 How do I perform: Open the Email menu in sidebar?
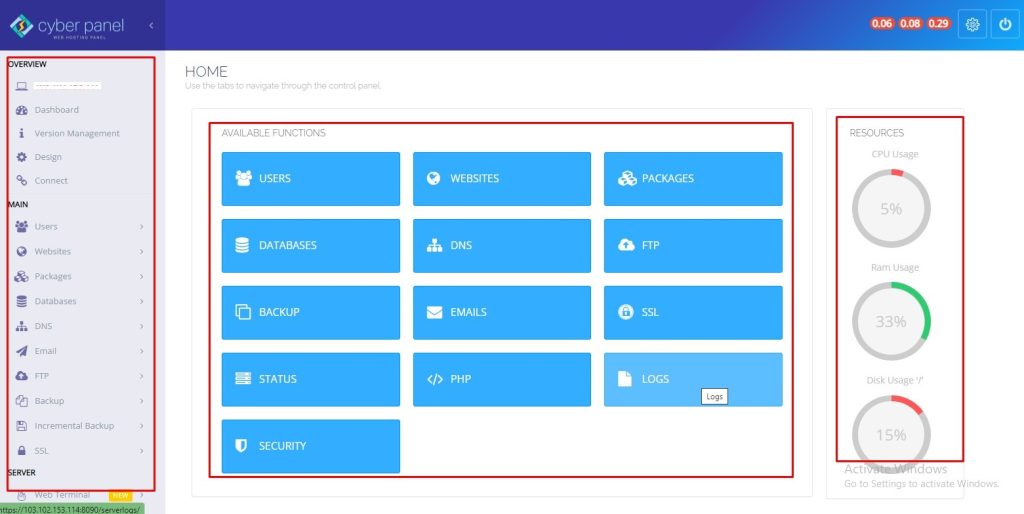45,351
